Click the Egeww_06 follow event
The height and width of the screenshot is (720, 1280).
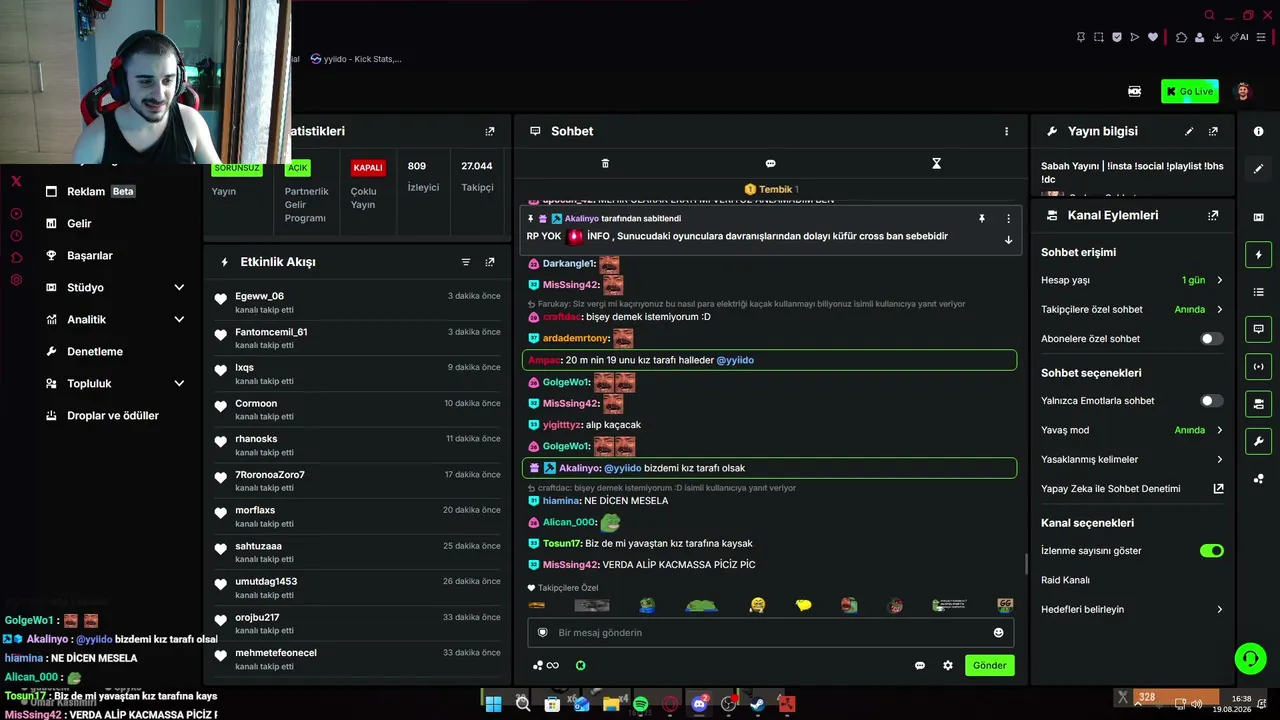[x=357, y=302]
